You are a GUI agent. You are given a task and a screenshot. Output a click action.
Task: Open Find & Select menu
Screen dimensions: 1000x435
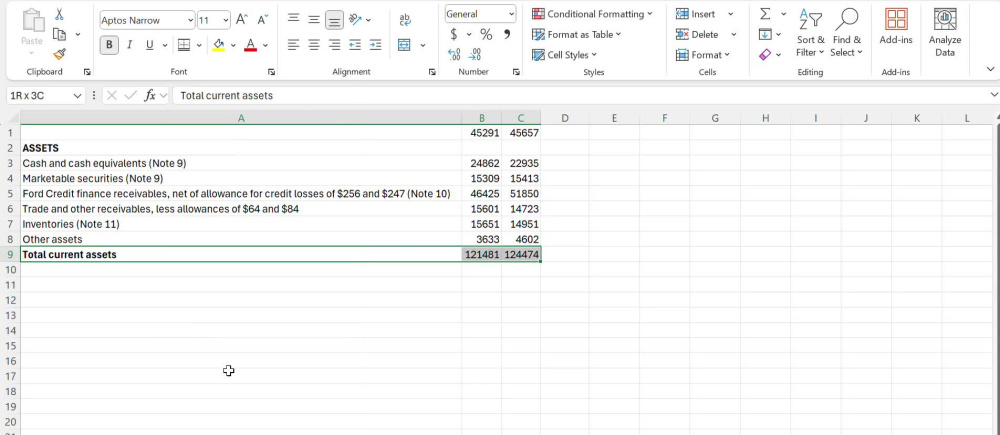[x=847, y=33]
